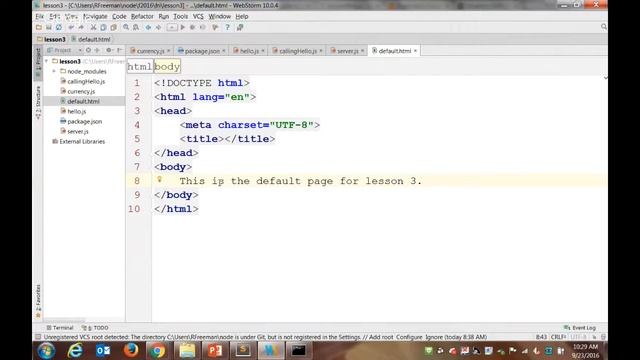Click the intention lightbulb on line 8
The image size is (640, 360).
160,180
